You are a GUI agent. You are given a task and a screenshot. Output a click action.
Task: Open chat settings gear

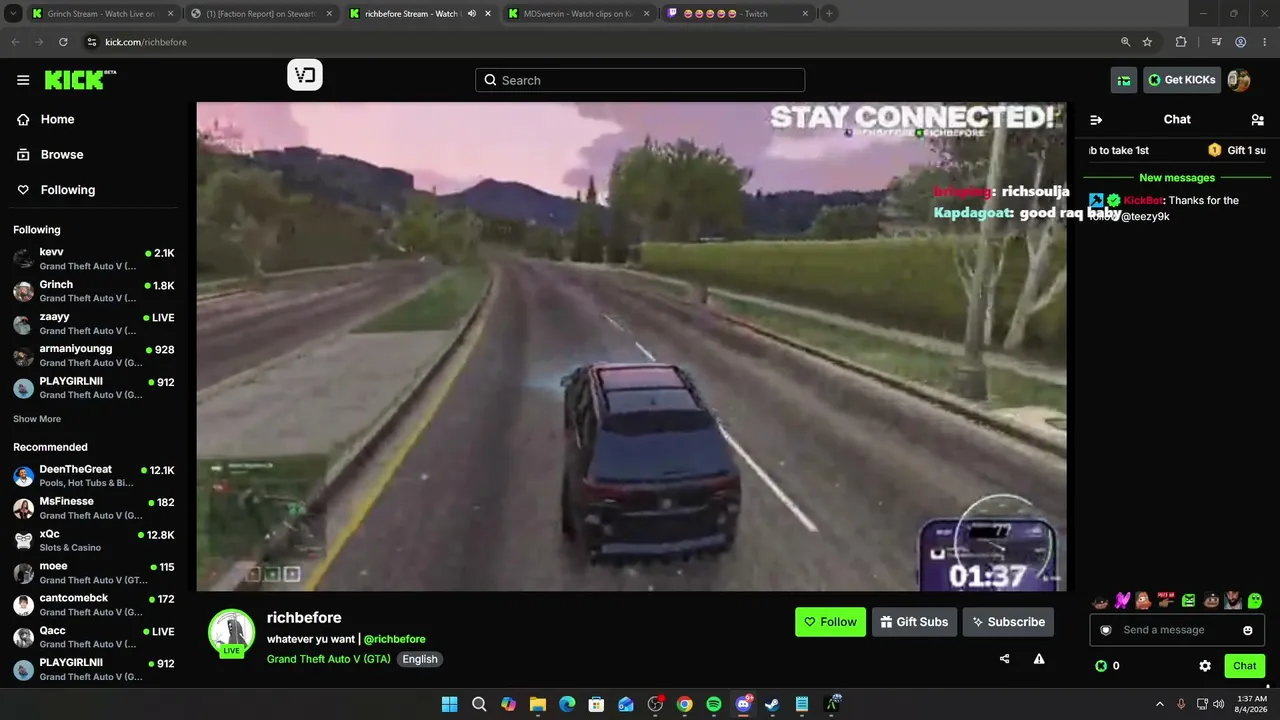pyautogui.click(x=1205, y=666)
